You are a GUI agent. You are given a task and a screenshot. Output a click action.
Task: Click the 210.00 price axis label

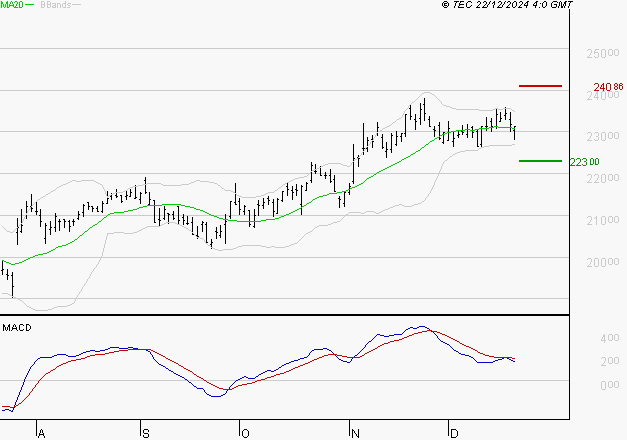click(x=603, y=220)
